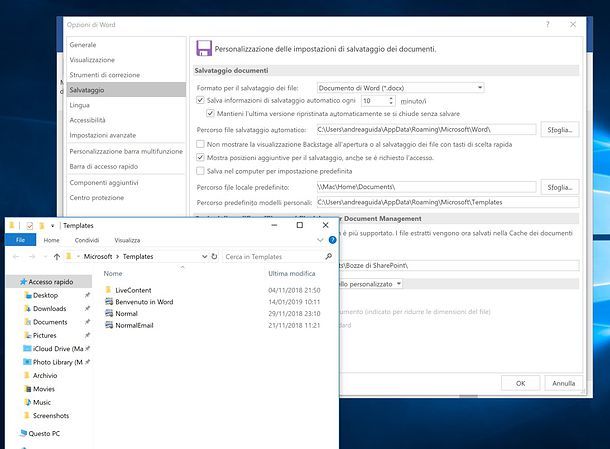
Task: Toggle Mostra posizioni aggiuntive per il salvataggio
Action: 200,158
